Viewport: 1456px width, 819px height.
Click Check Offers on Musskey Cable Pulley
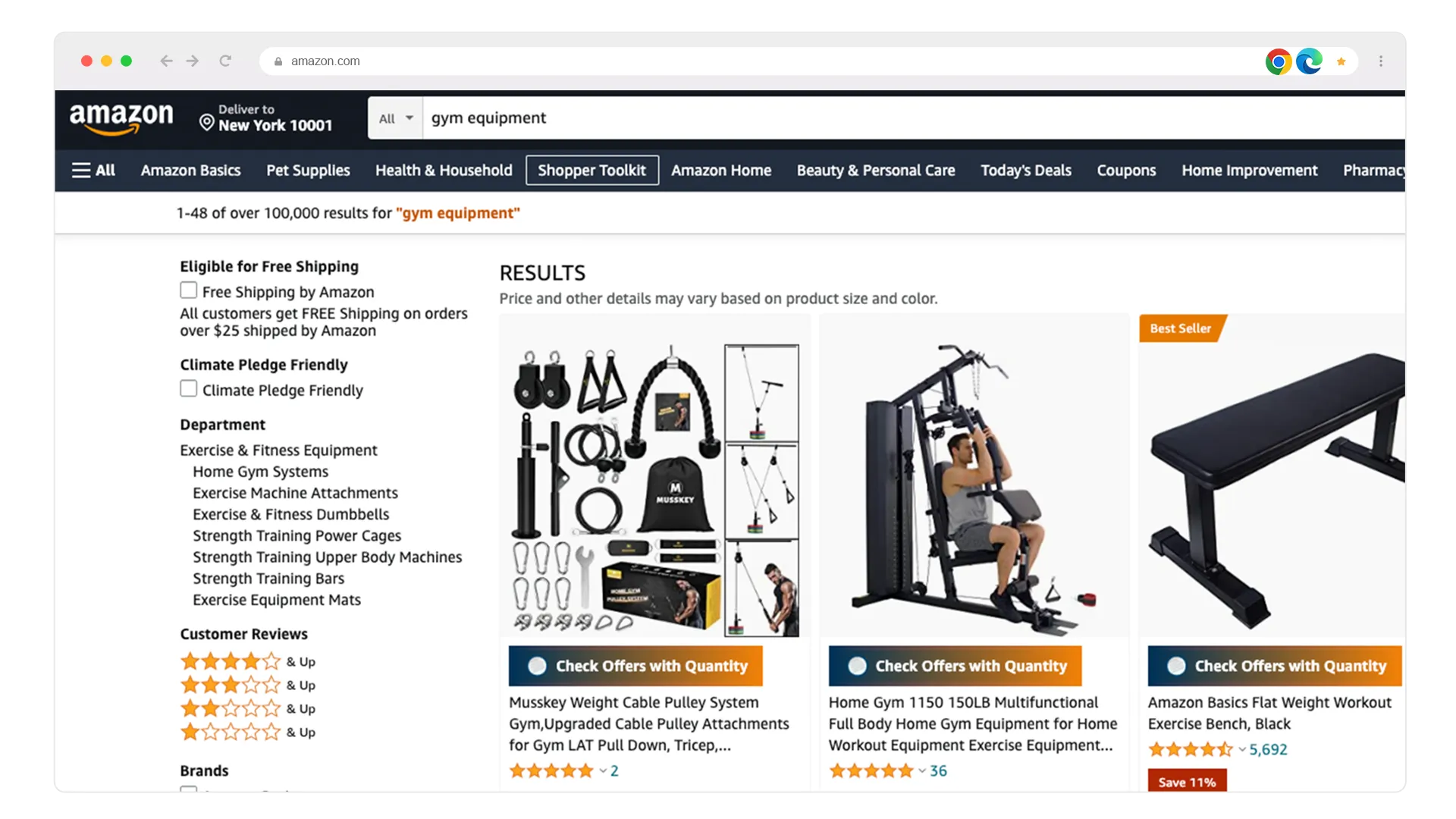pyautogui.click(x=636, y=666)
